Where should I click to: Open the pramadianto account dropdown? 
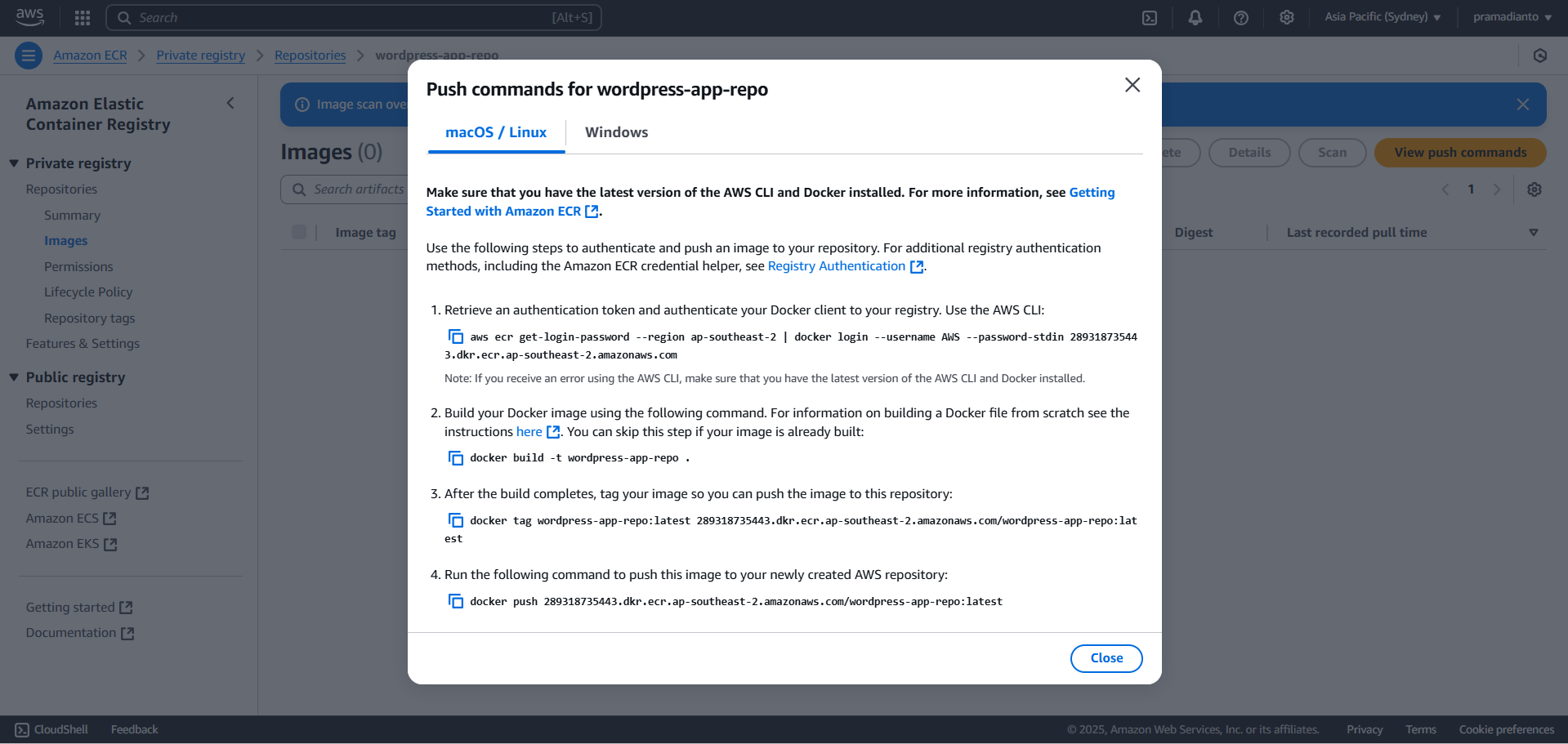(1512, 17)
